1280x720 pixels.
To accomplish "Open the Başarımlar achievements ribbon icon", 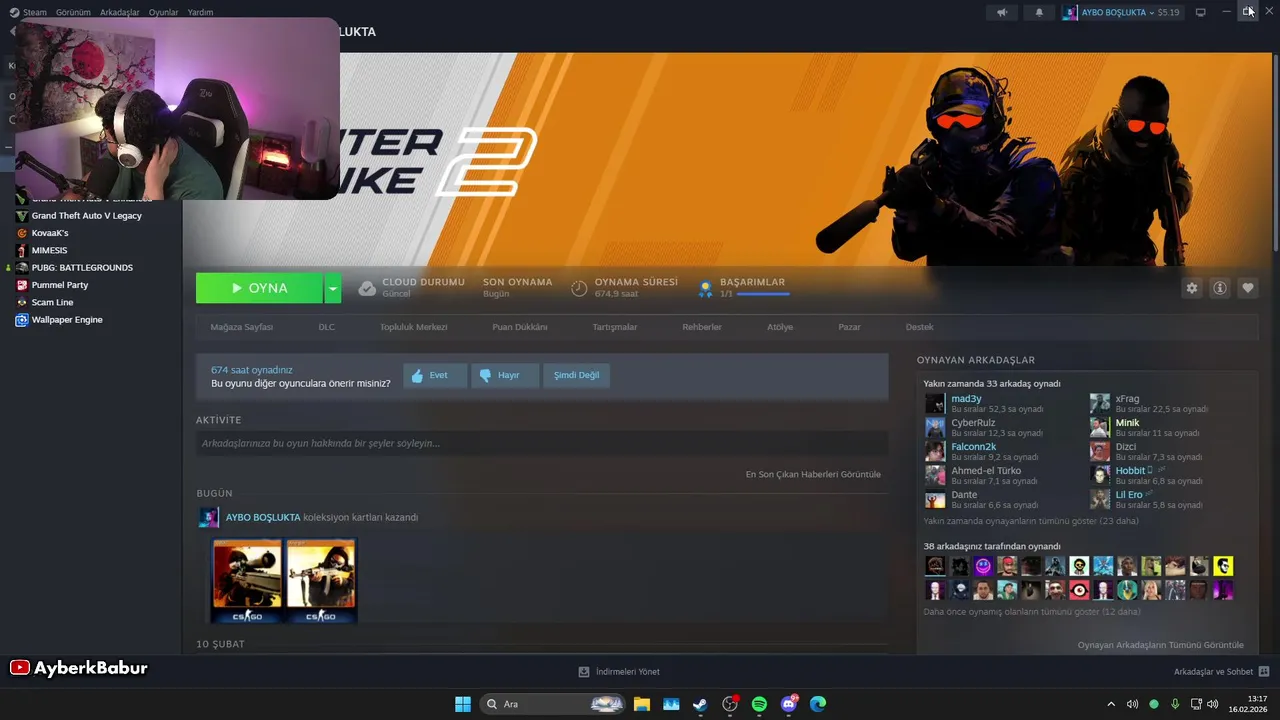I will [705, 288].
